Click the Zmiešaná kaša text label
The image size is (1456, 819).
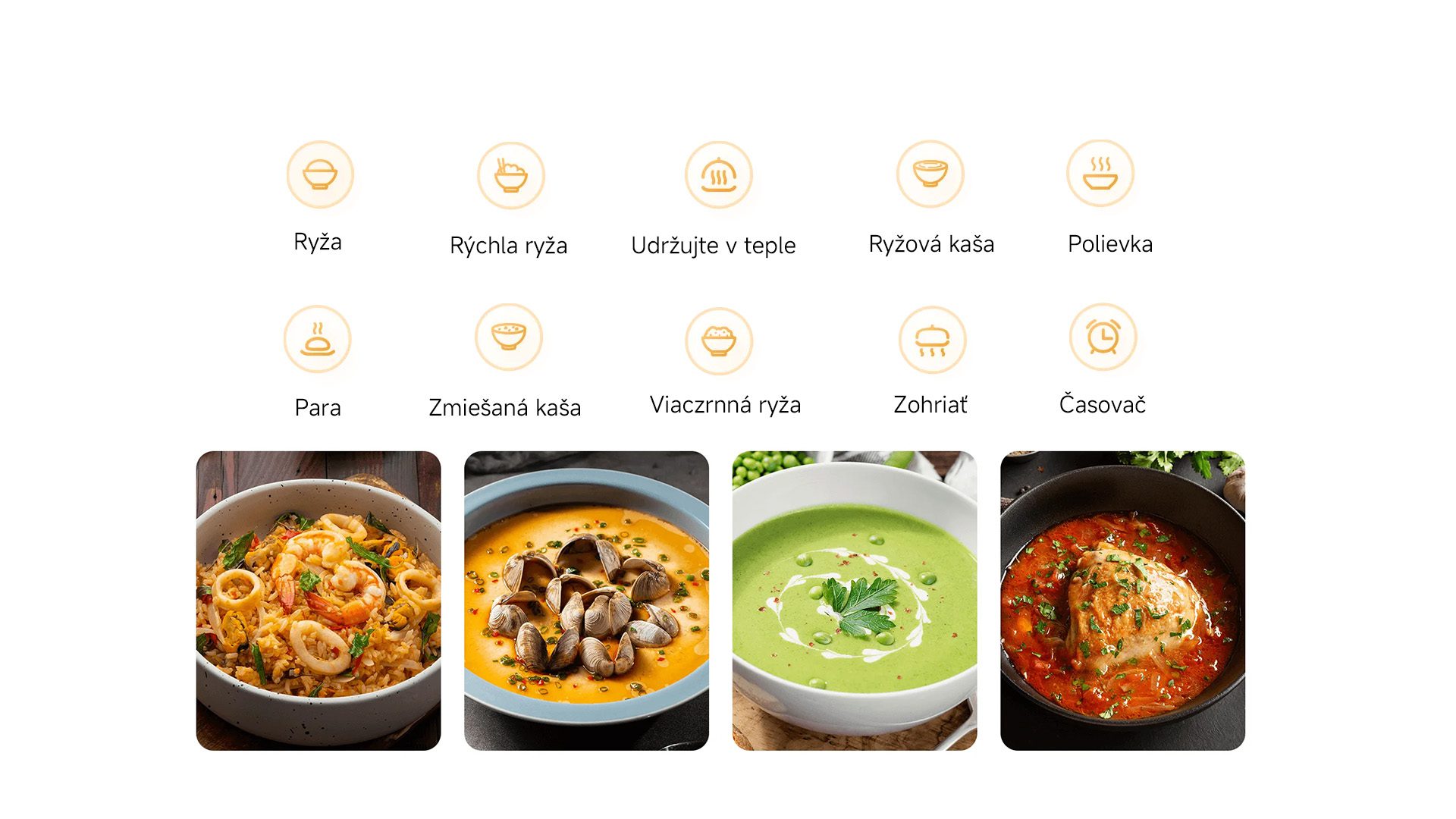click(x=505, y=407)
